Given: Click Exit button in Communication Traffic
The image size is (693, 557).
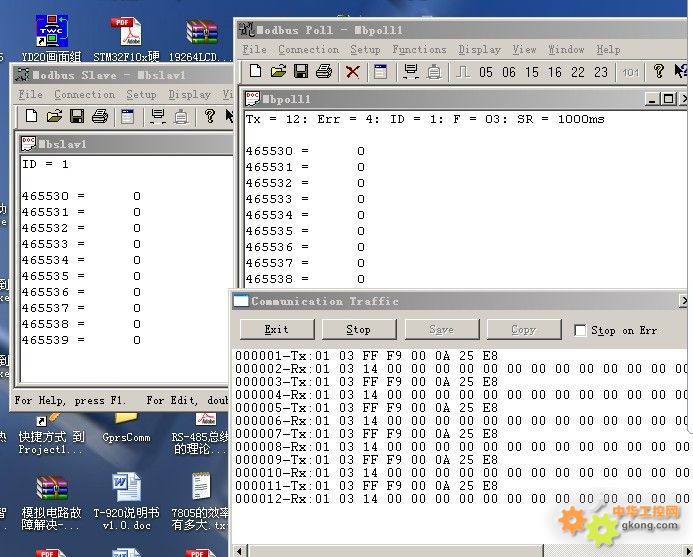Looking at the screenshot, I should pos(277,330).
